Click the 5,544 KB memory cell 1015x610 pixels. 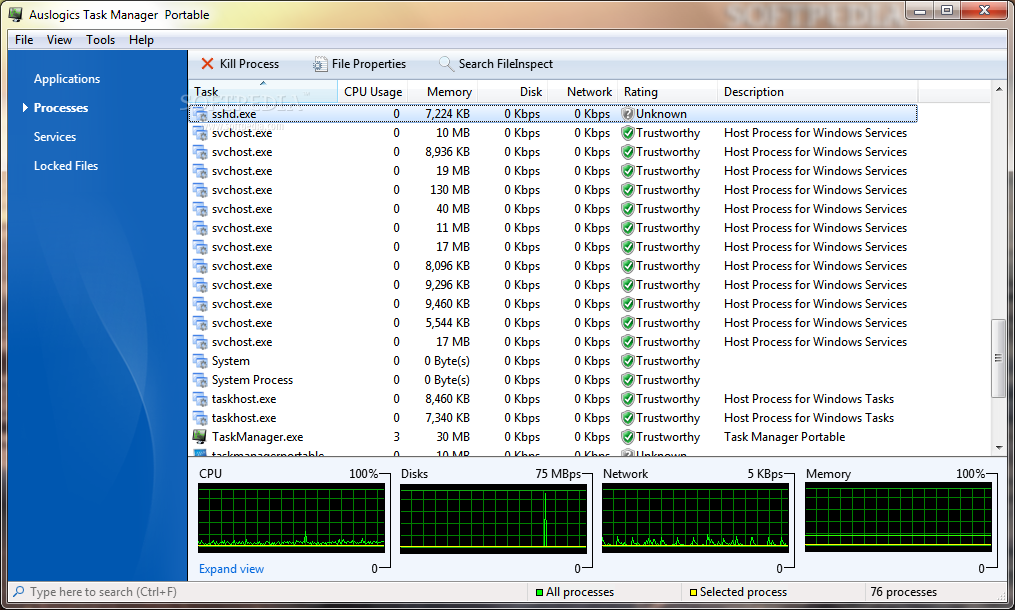point(447,322)
